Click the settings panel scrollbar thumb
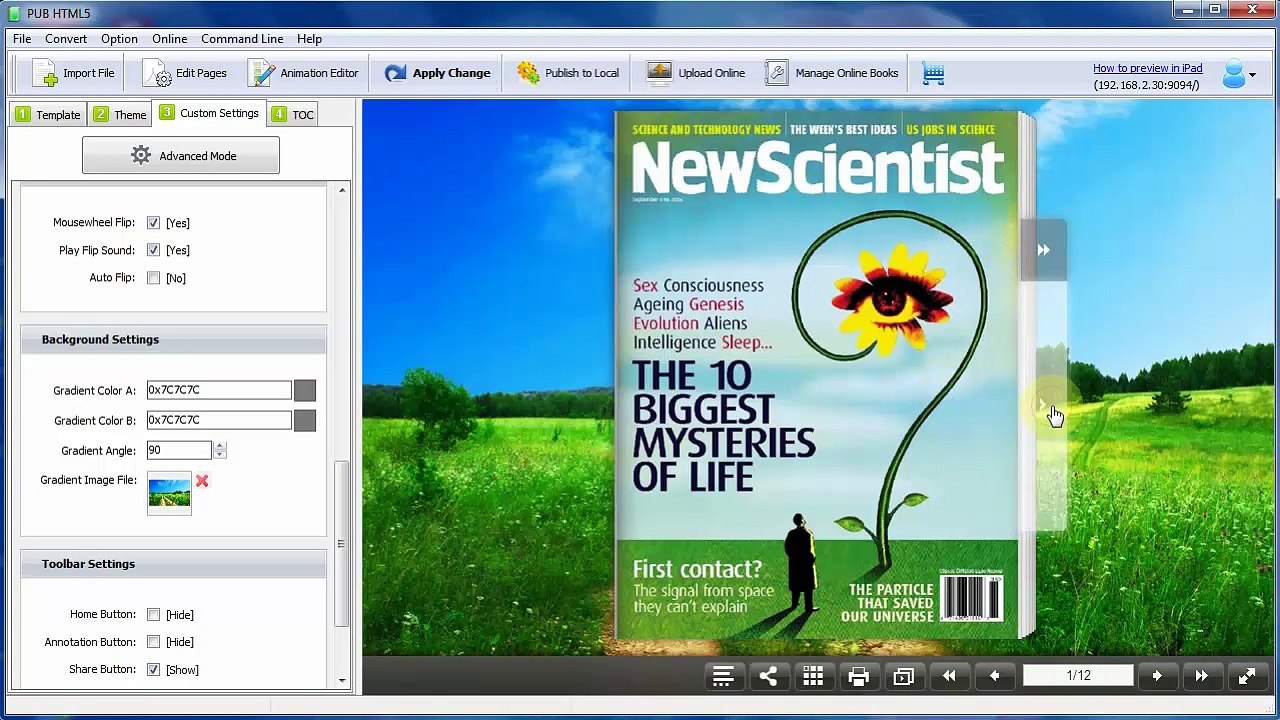This screenshot has height=720, width=1280. (342, 544)
